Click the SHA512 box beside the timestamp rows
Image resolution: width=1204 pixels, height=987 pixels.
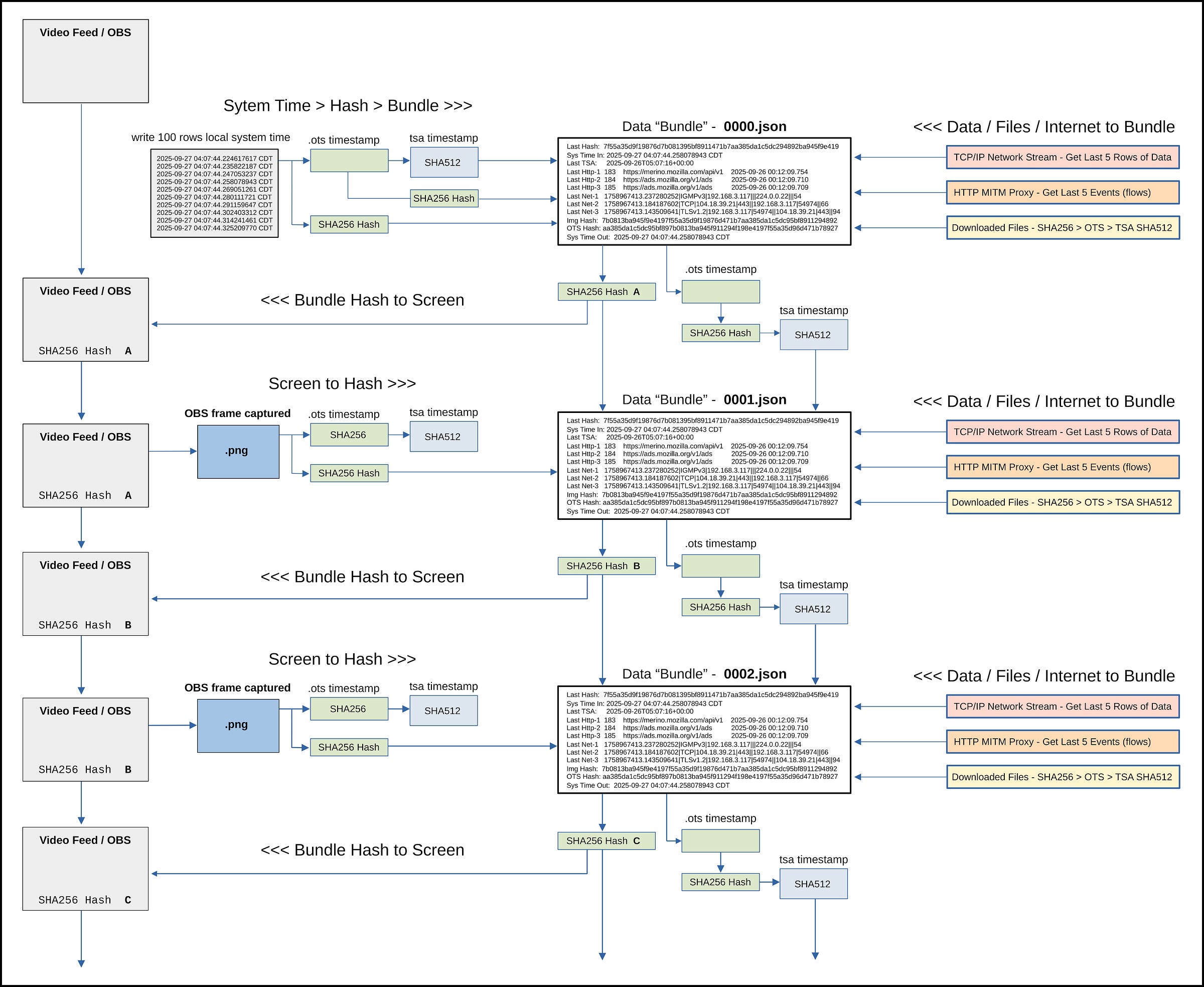pos(443,162)
